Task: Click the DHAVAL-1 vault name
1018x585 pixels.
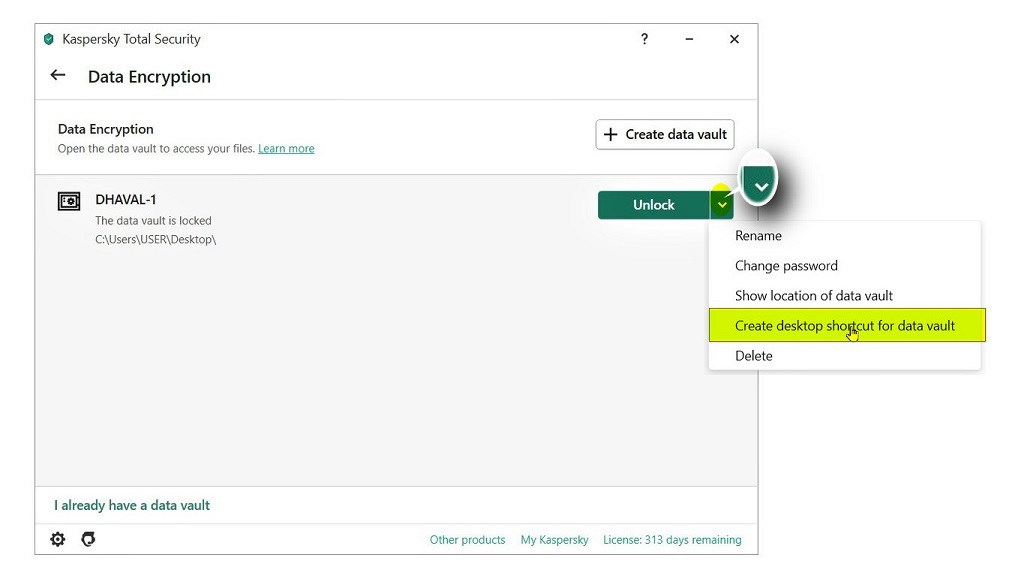Action: click(x=126, y=199)
